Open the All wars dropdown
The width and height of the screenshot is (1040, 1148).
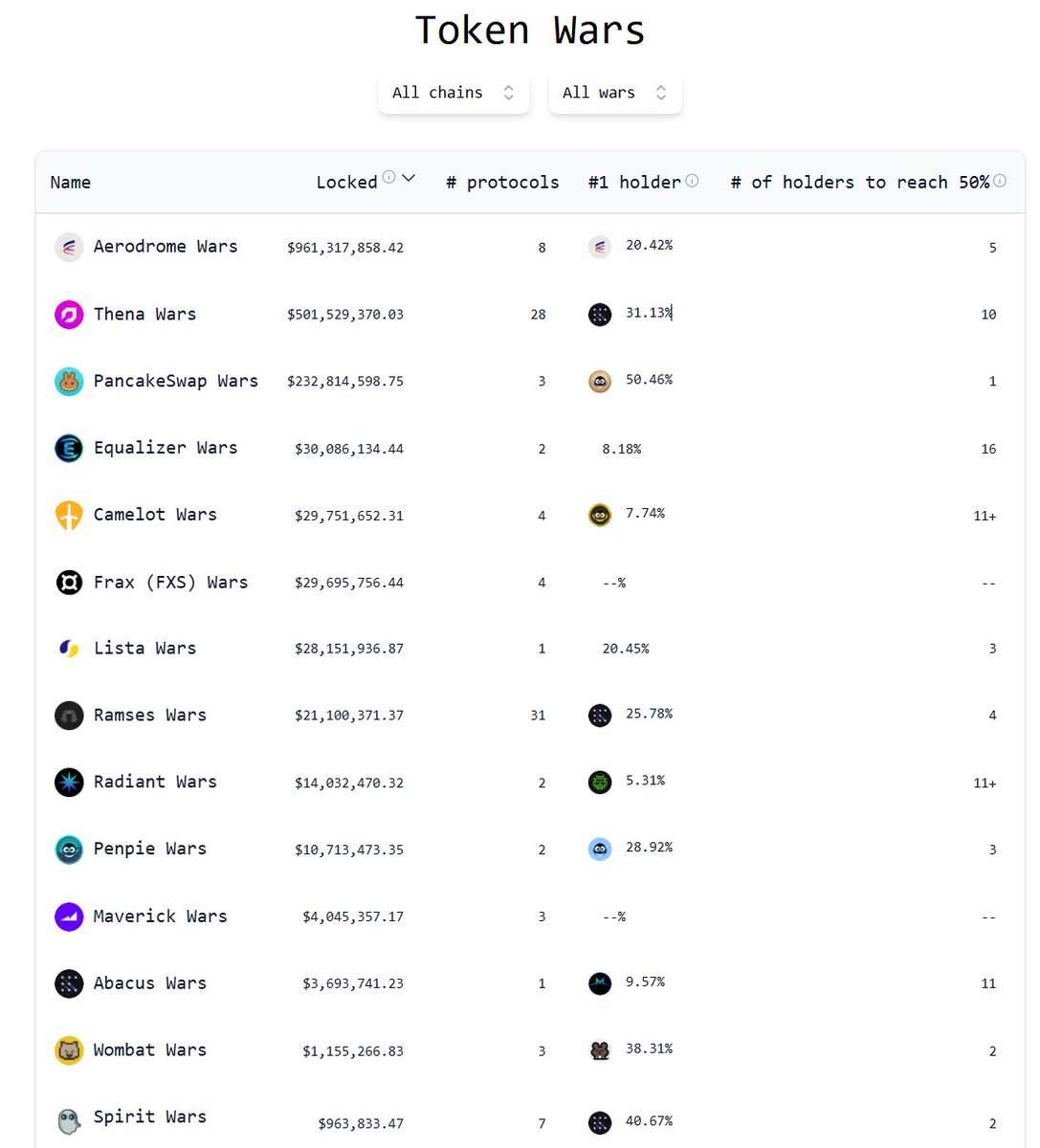pos(613,92)
